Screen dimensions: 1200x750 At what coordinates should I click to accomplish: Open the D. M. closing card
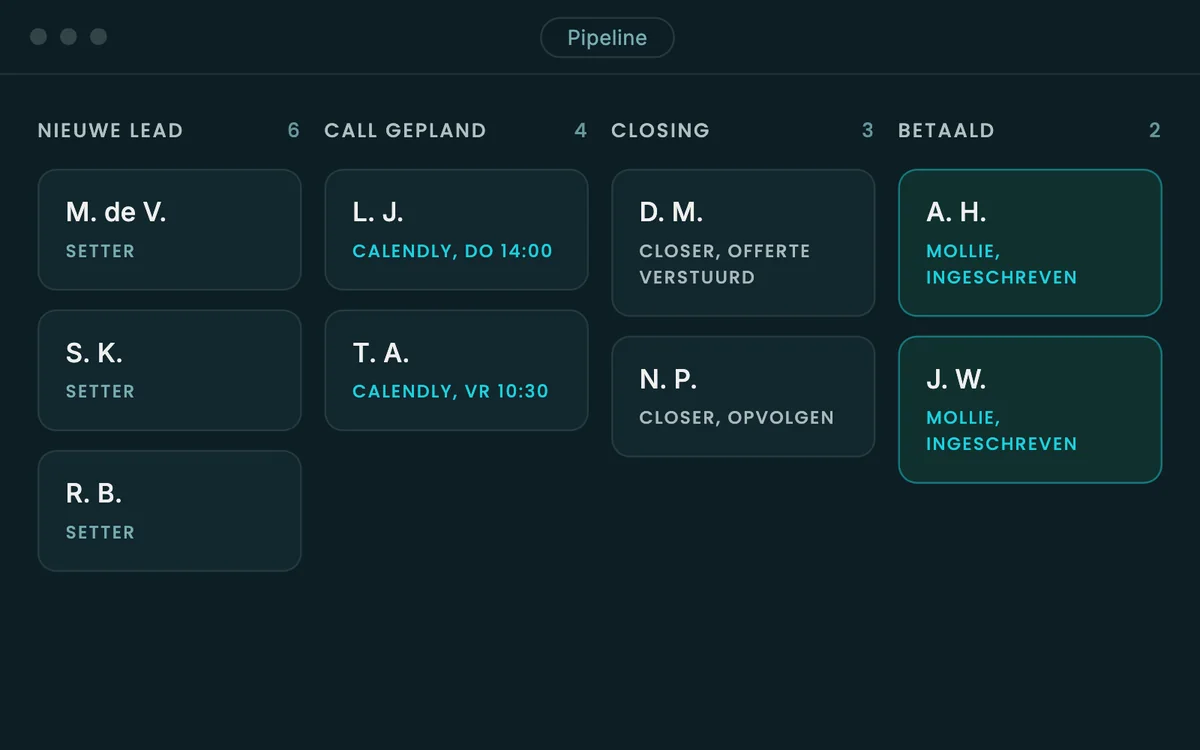tap(743, 243)
